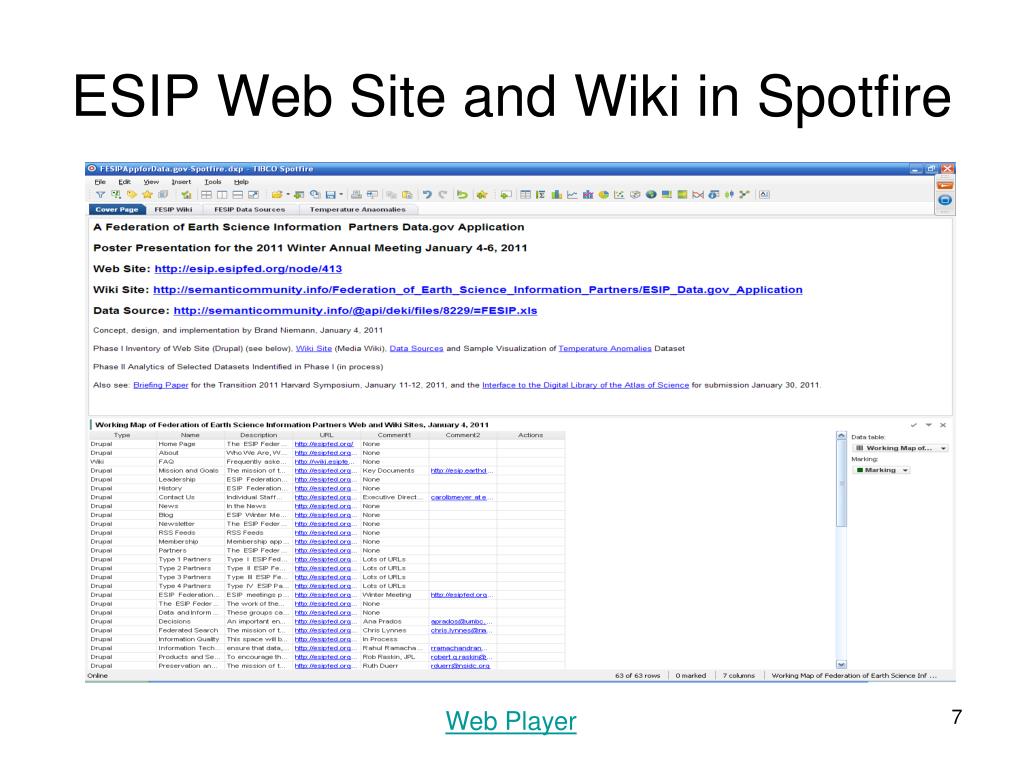The width and height of the screenshot is (1024, 768).
Task: Select the side-by-side layout icon
Action: point(222,194)
